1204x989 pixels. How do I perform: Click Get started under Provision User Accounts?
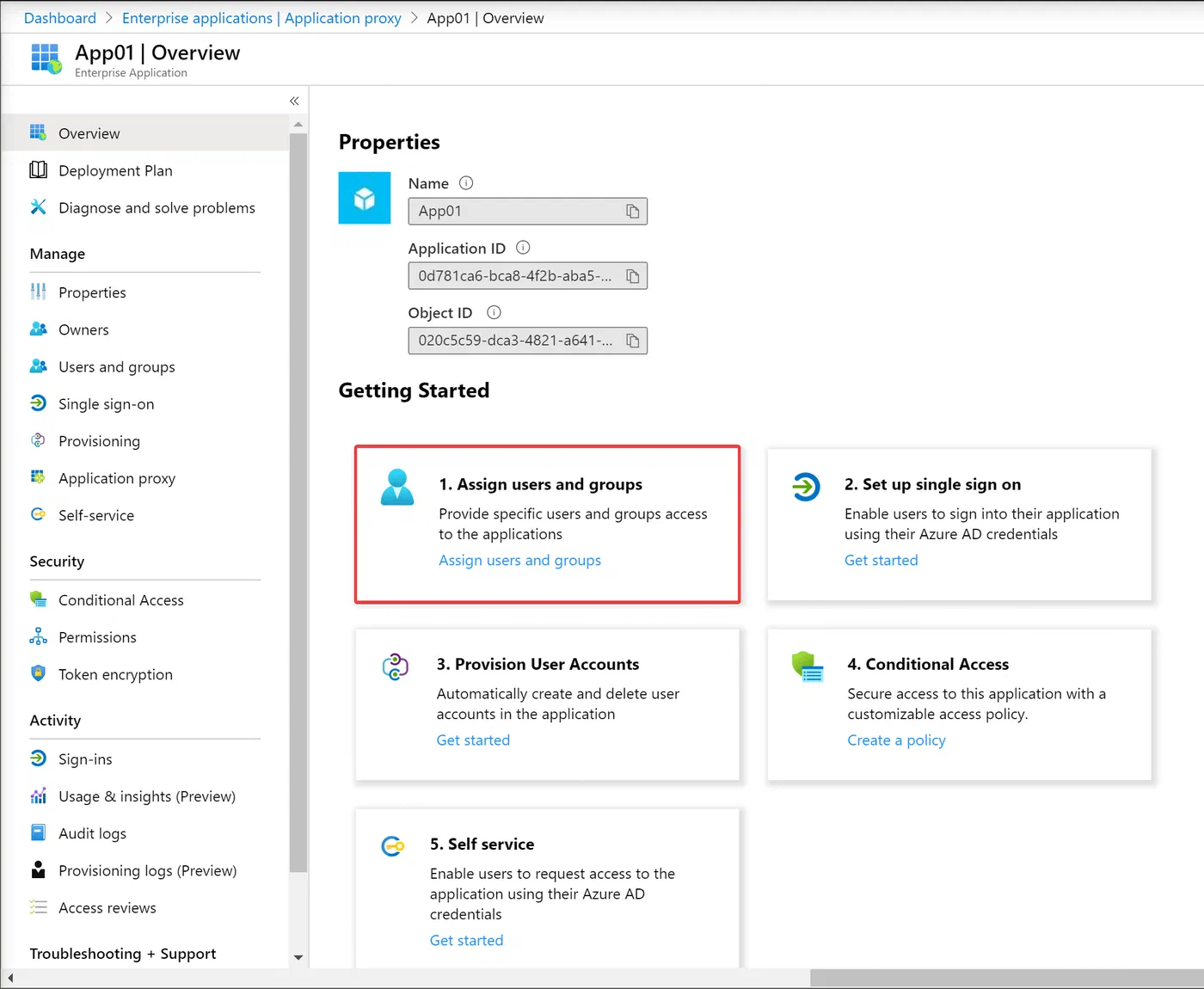click(x=473, y=740)
